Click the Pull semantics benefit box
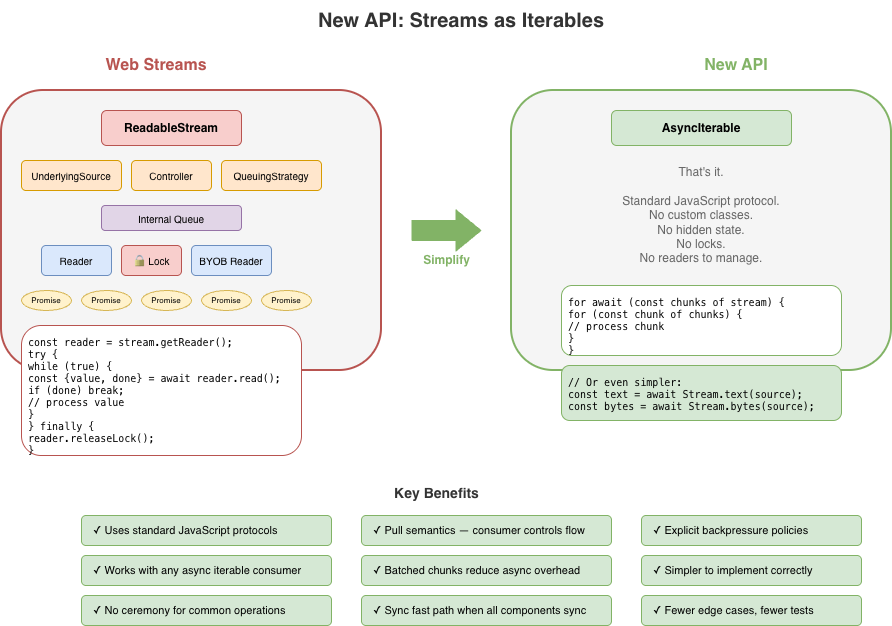892x626 pixels. click(x=486, y=530)
